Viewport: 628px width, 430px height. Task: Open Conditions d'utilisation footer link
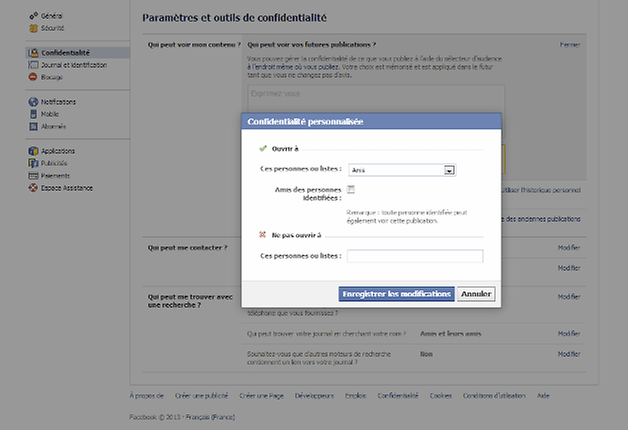pos(494,396)
